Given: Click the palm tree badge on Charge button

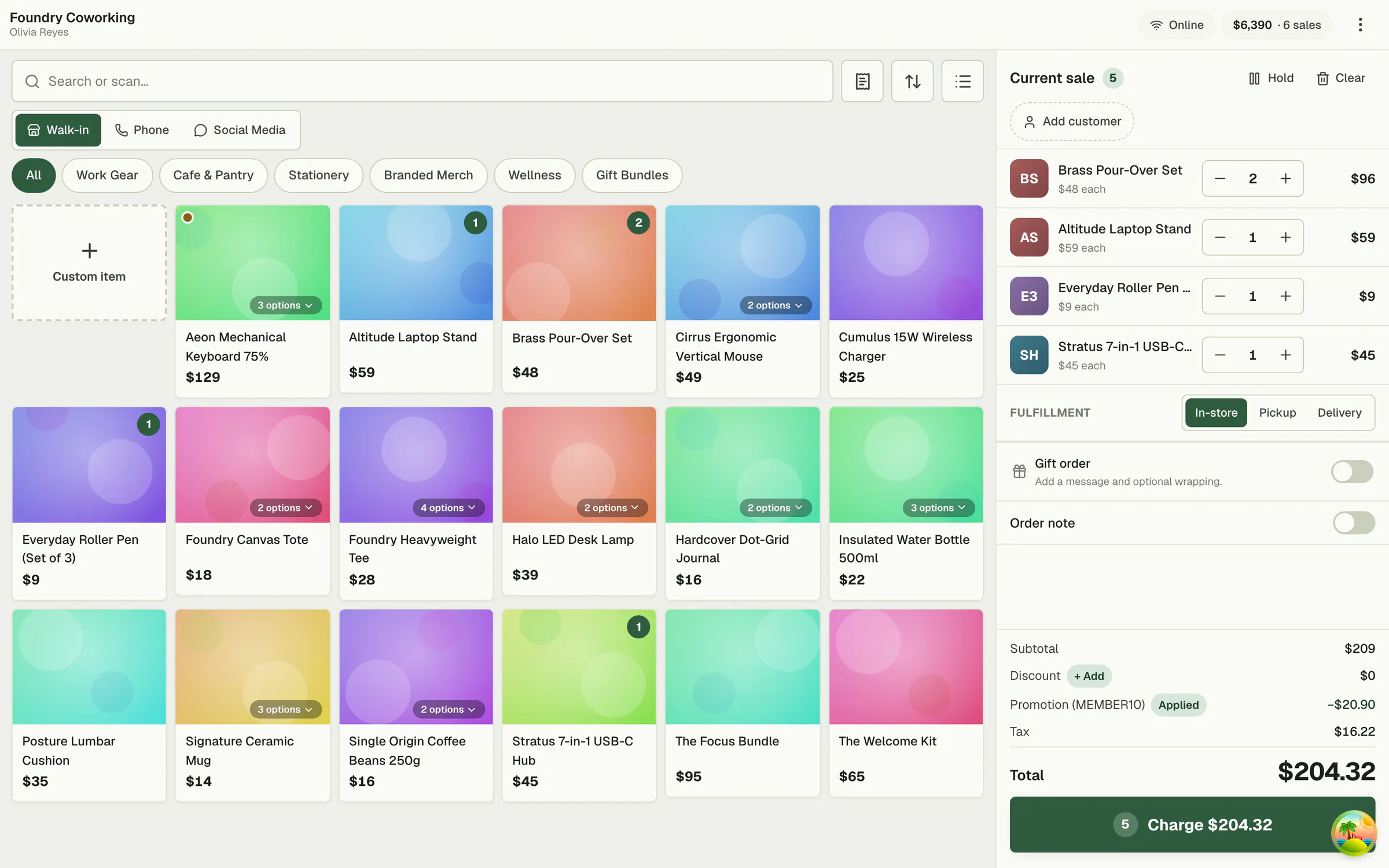Looking at the screenshot, I should 1353,832.
